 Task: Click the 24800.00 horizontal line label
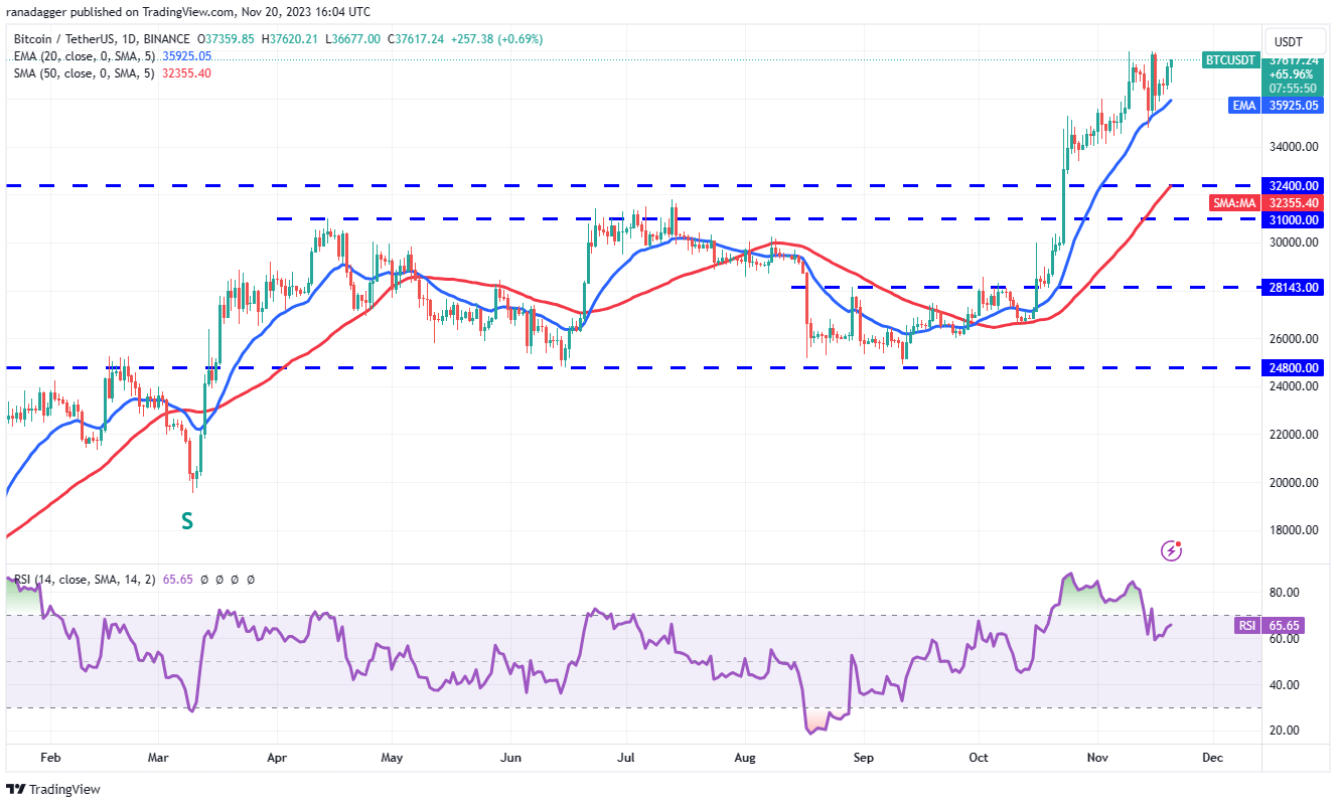(1294, 368)
